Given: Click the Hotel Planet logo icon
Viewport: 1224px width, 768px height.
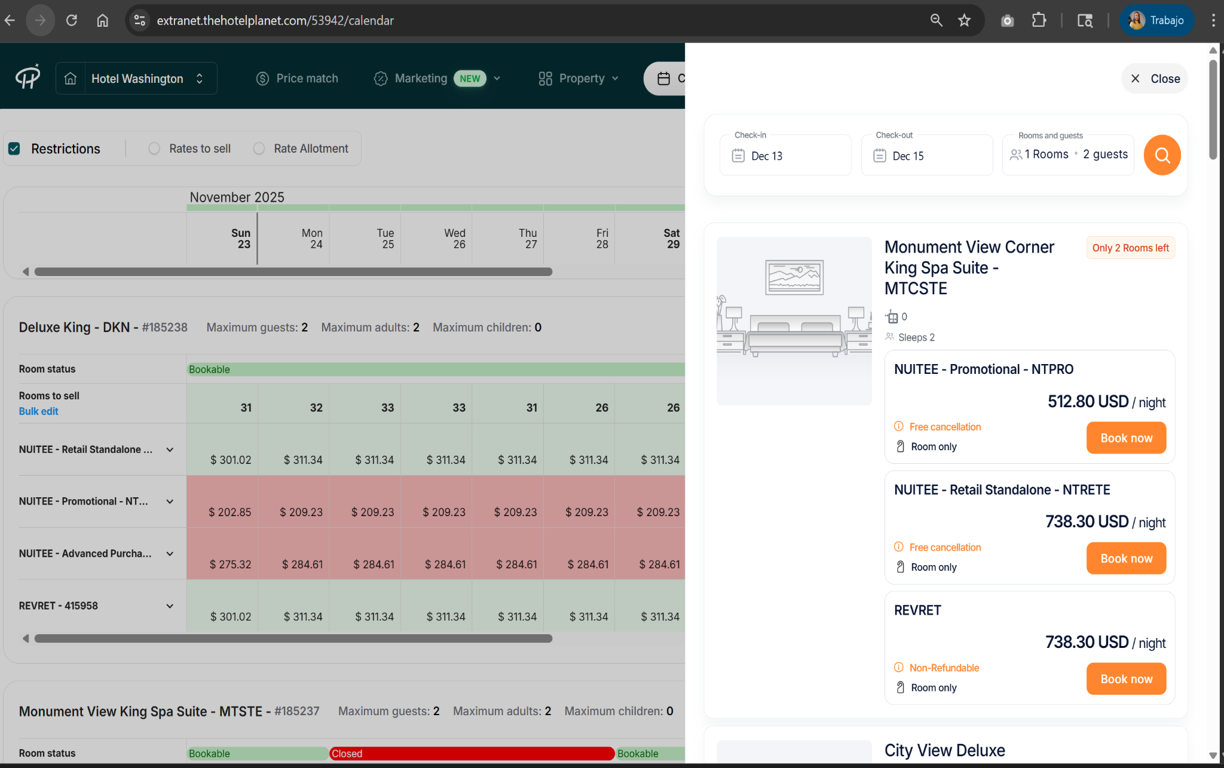Looking at the screenshot, I should (x=28, y=78).
